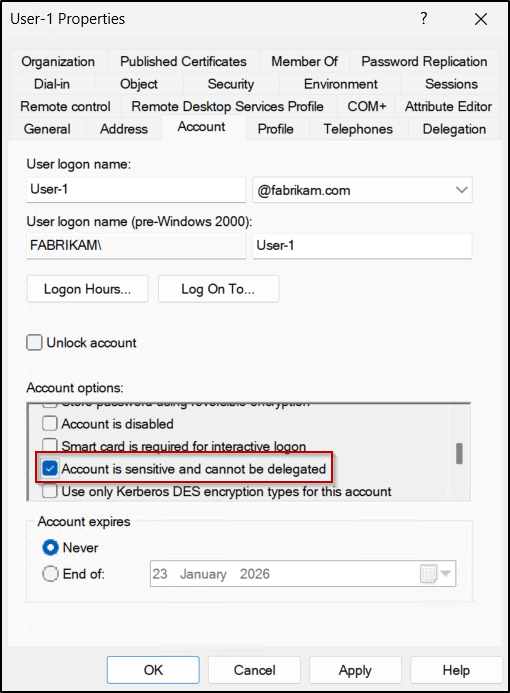Click the OK button
The image size is (510, 693).
(153, 670)
